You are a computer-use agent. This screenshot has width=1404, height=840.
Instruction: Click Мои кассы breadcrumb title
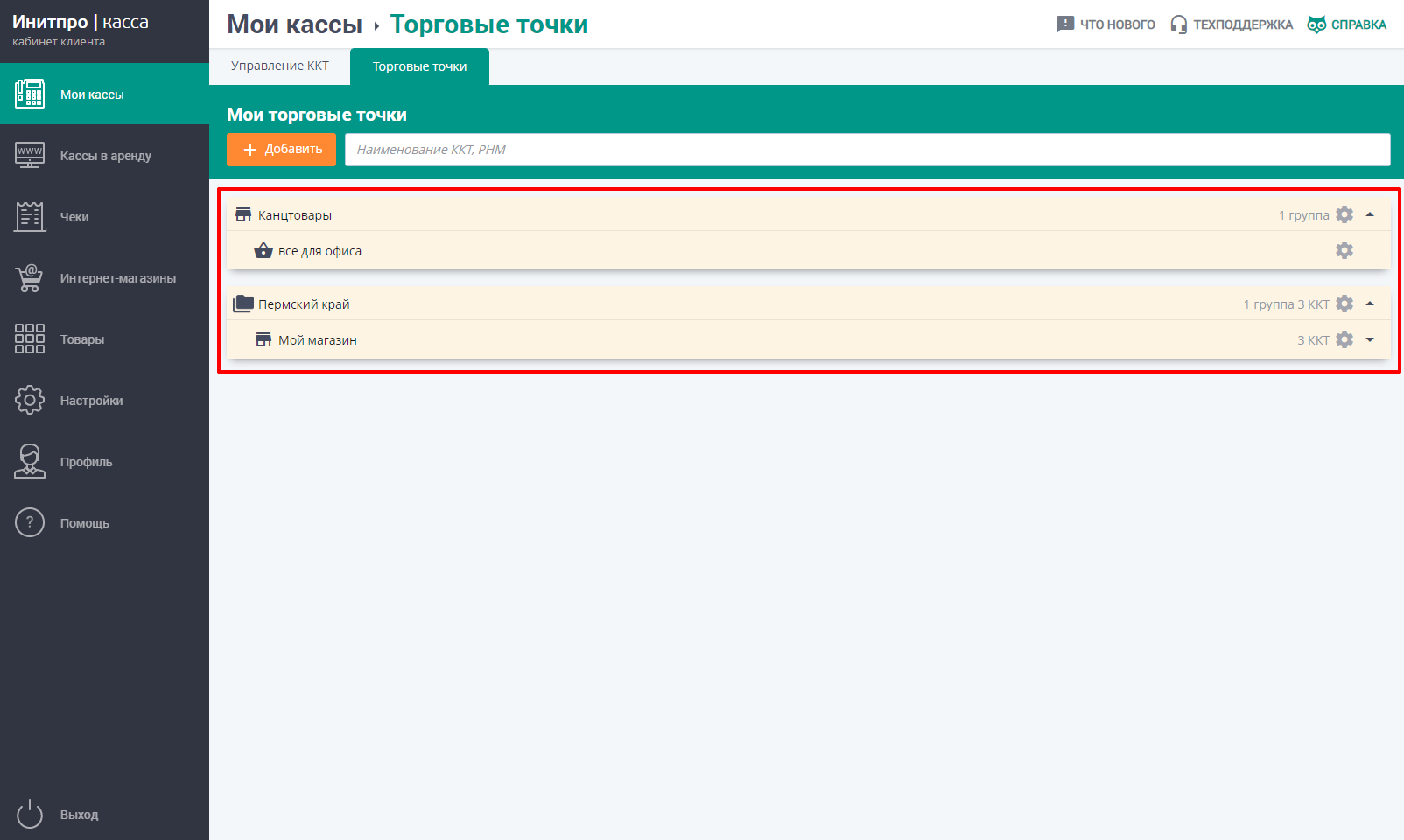pyautogui.click(x=294, y=24)
